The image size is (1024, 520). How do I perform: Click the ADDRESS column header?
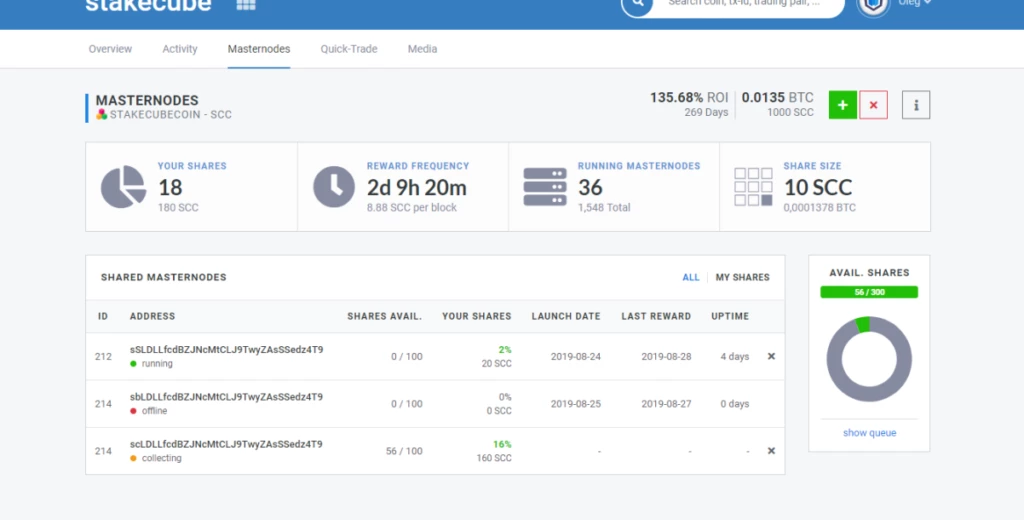152,316
